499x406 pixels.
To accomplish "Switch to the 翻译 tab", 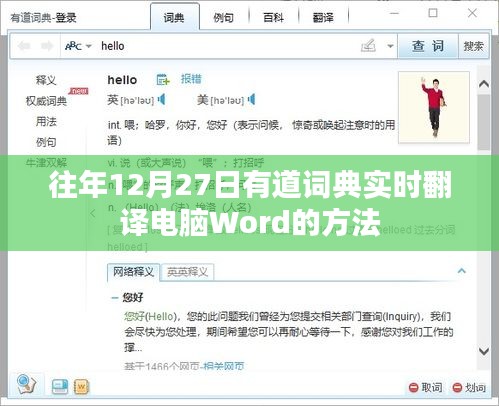I will coord(323,17).
